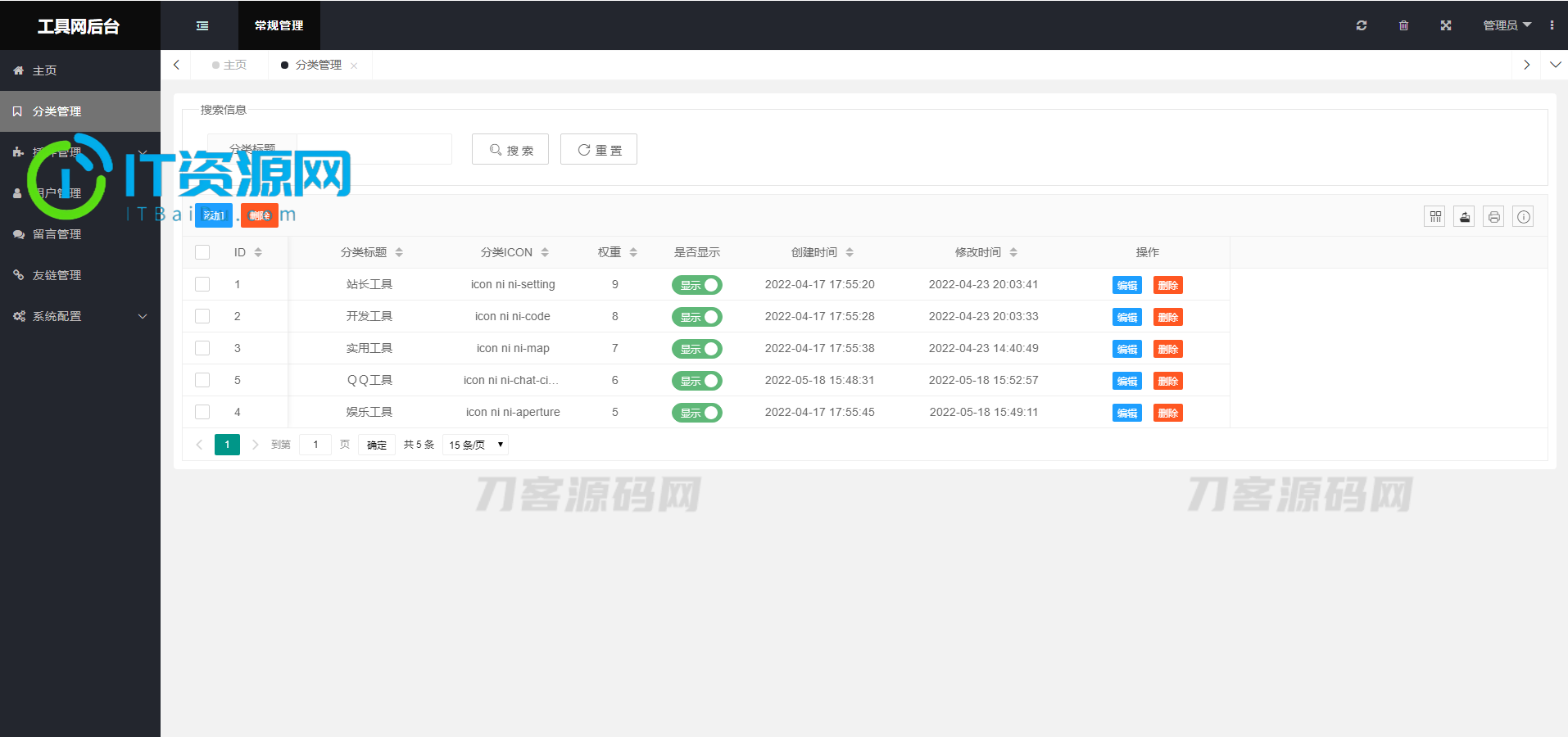Click 删除 for the 实用工具 row
1568x737 pixels.
1168,349
